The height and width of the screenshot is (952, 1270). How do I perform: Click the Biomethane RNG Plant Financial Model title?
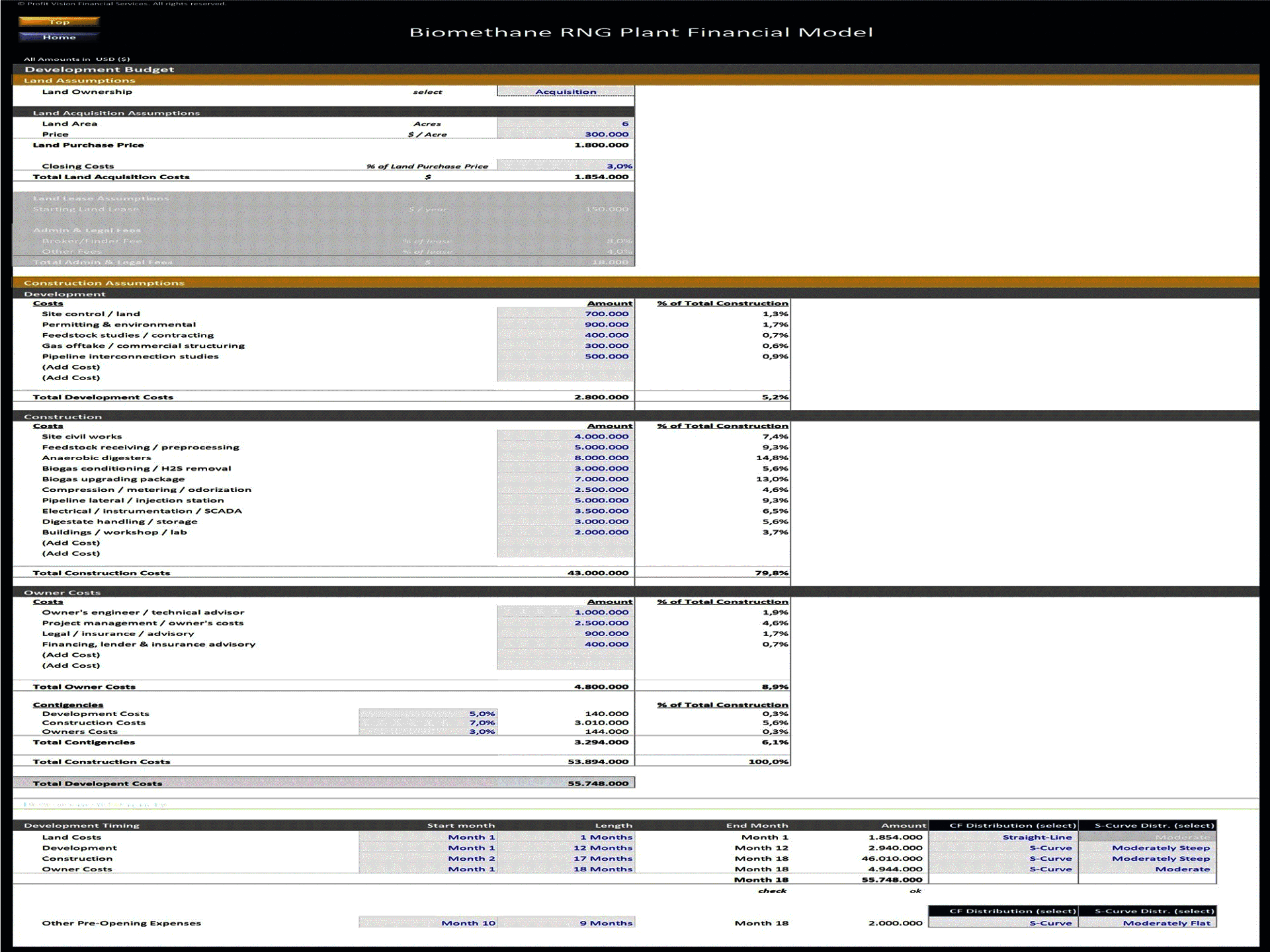click(641, 32)
